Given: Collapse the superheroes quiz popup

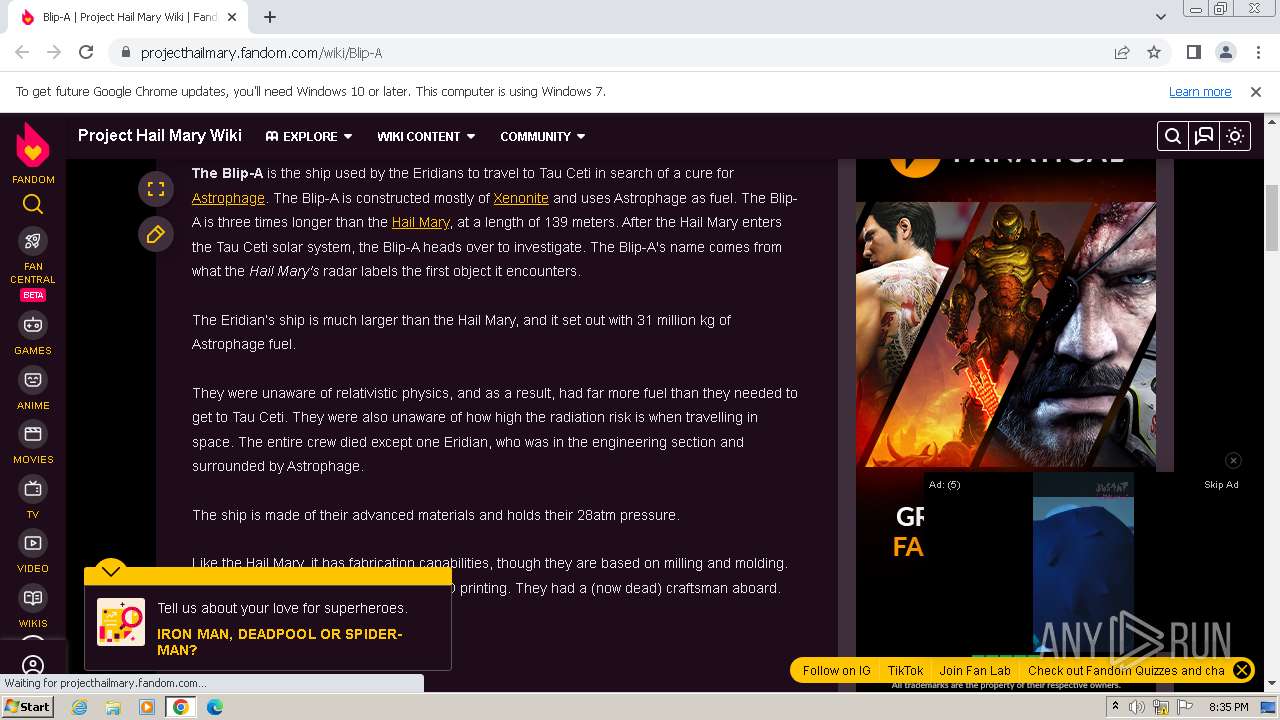Looking at the screenshot, I should [x=111, y=571].
